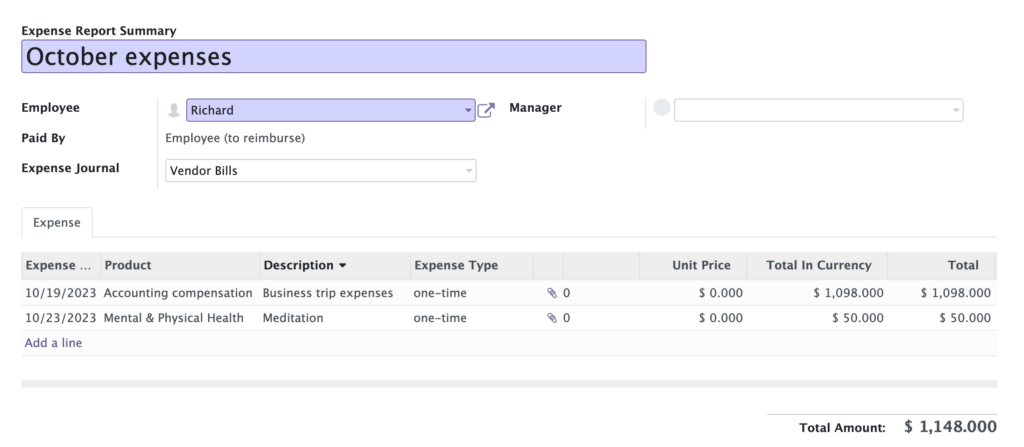This screenshot has height=447, width=1024.
Task: Click the Expense Type column header
Action: point(472,265)
